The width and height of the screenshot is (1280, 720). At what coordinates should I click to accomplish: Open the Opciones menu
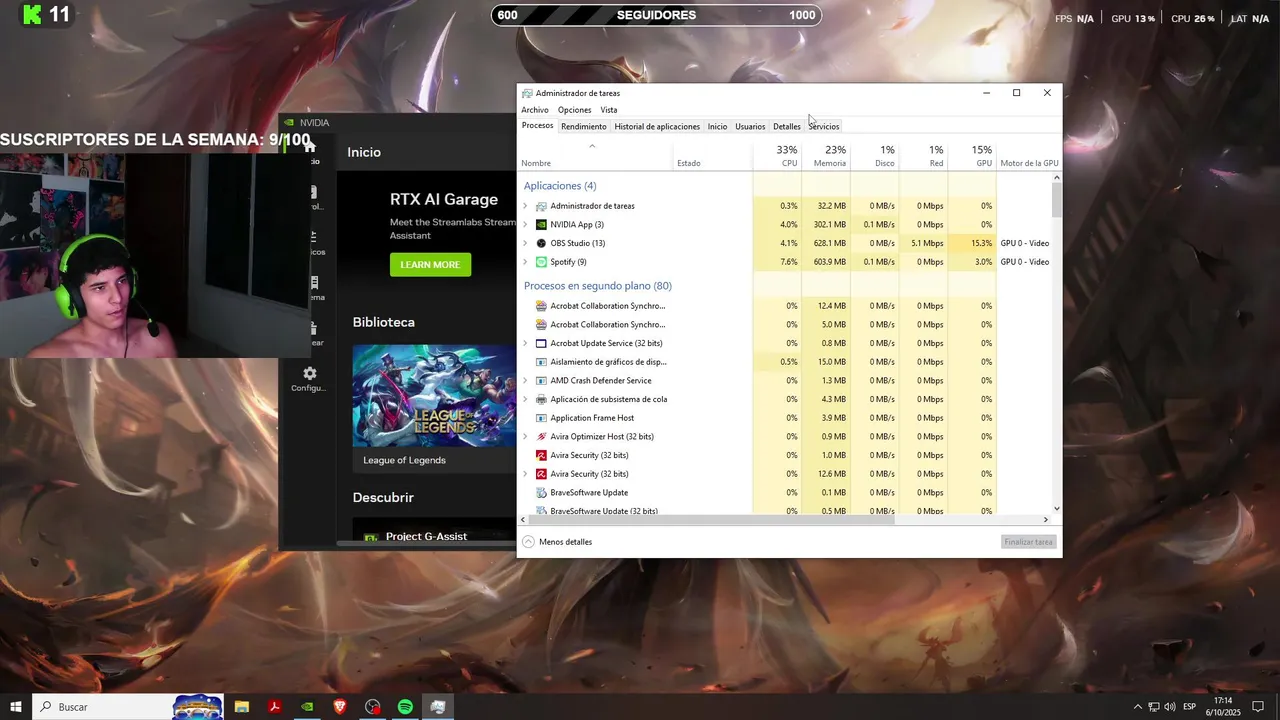point(574,110)
